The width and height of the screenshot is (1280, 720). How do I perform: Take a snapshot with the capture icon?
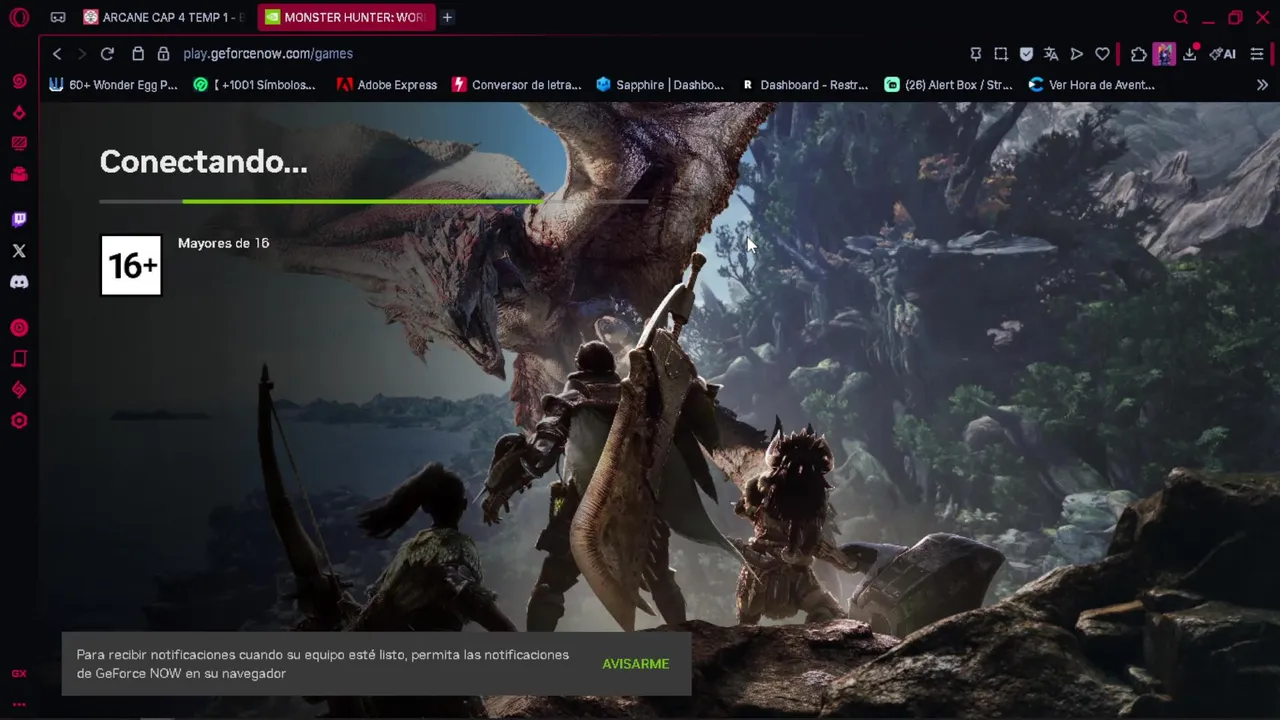click(1001, 54)
